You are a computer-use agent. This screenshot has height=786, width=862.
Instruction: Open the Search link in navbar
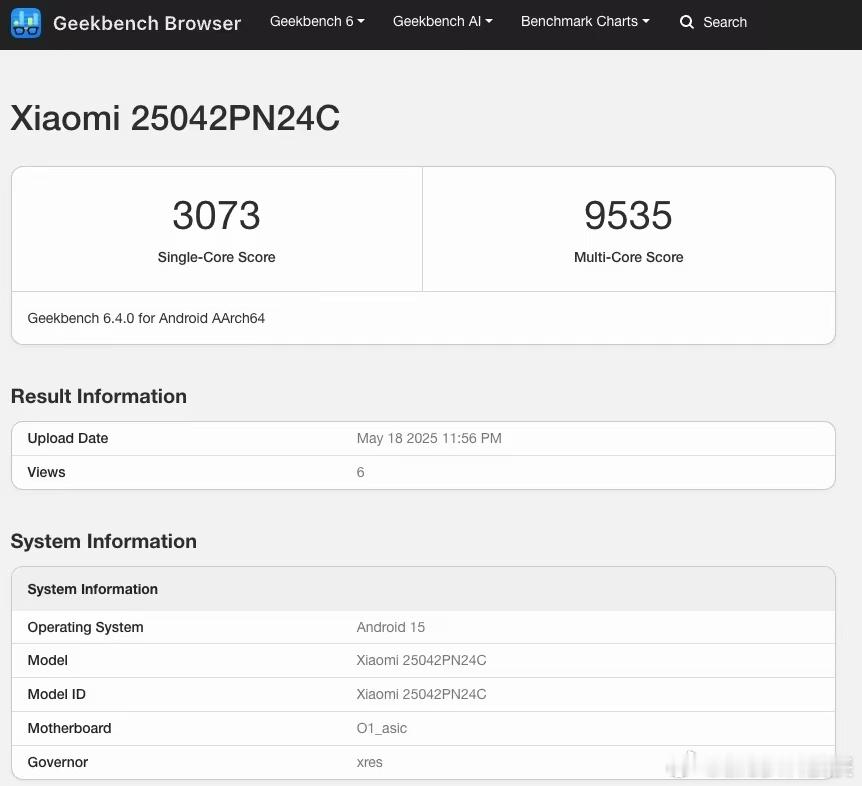[x=725, y=22]
